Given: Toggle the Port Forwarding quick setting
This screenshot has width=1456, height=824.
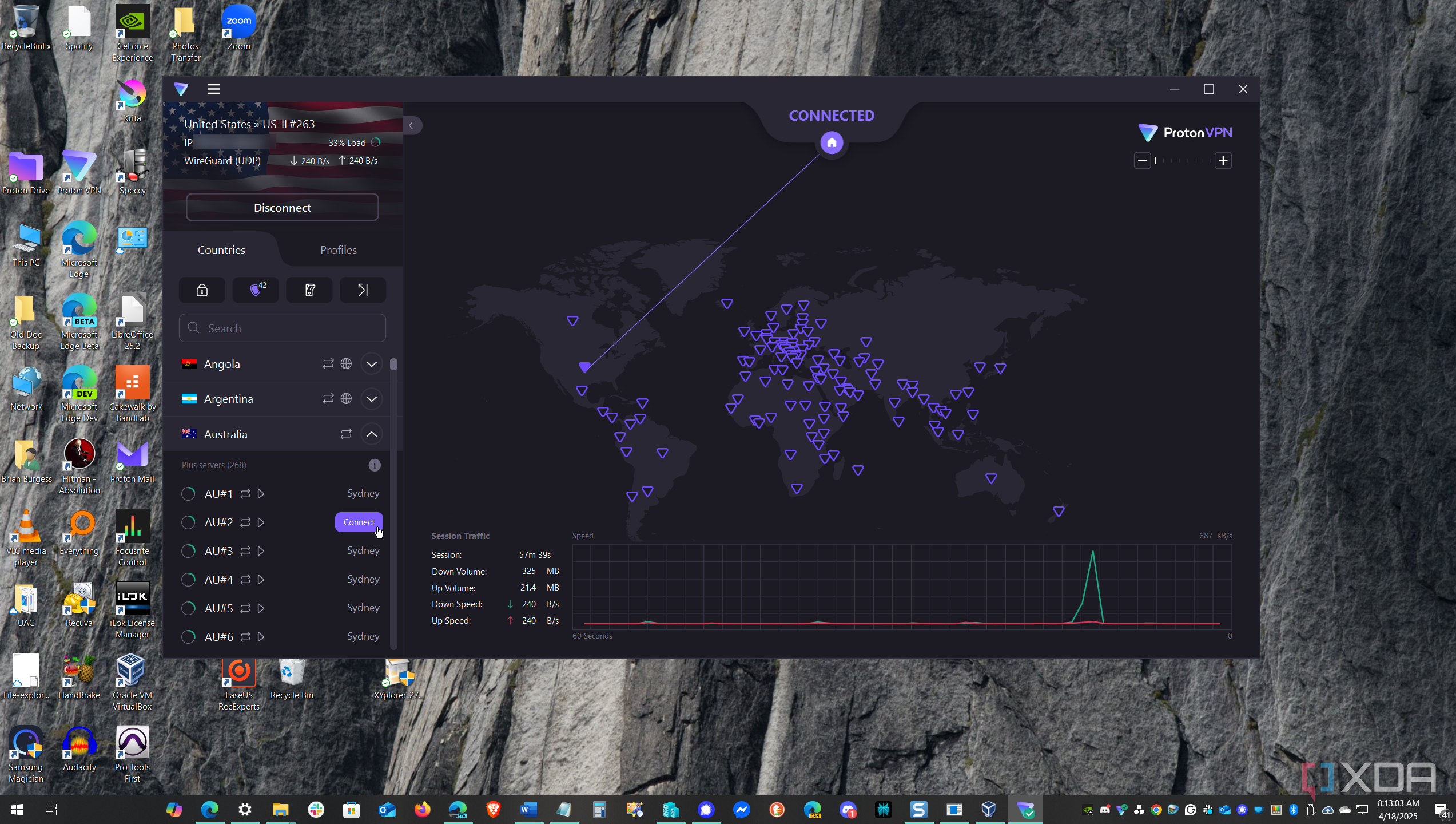Looking at the screenshot, I should (x=363, y=290).
